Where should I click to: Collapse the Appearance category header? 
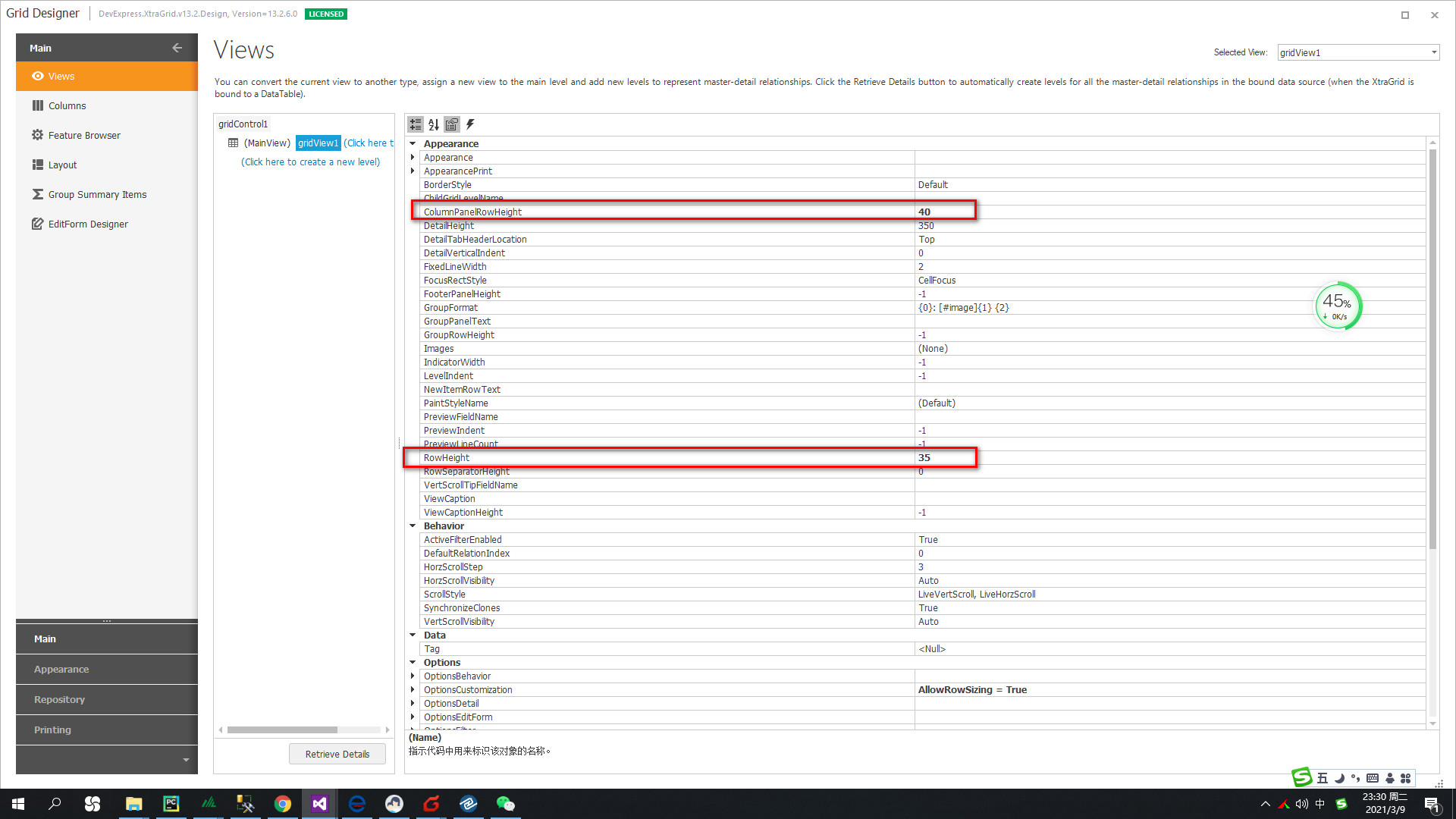point(413,143)
